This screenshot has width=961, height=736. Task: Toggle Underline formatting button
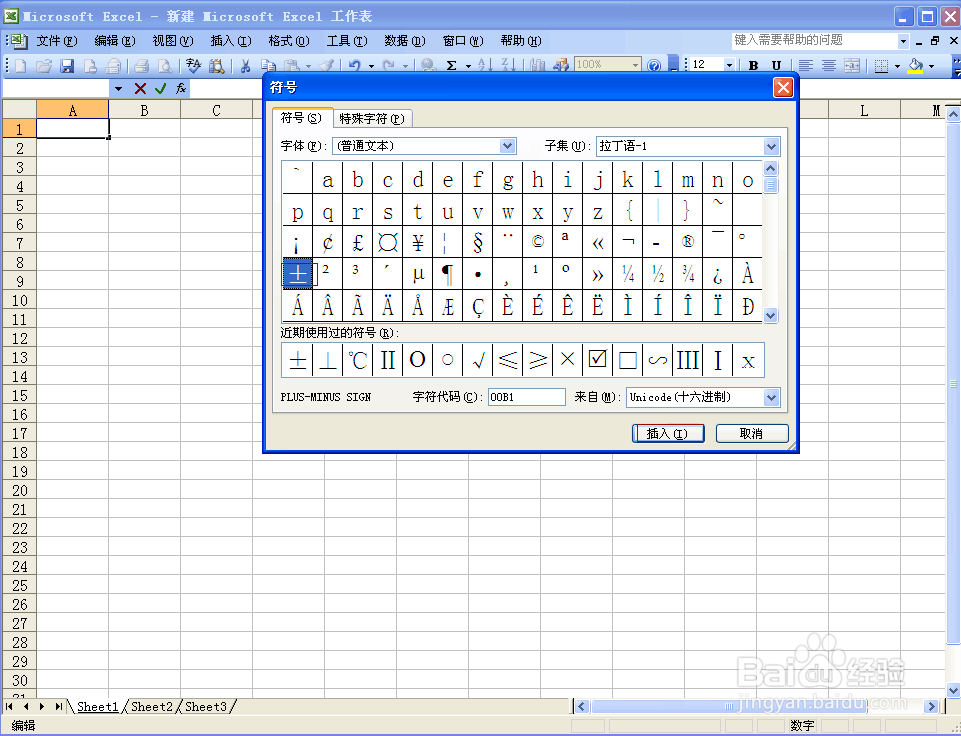777,66
